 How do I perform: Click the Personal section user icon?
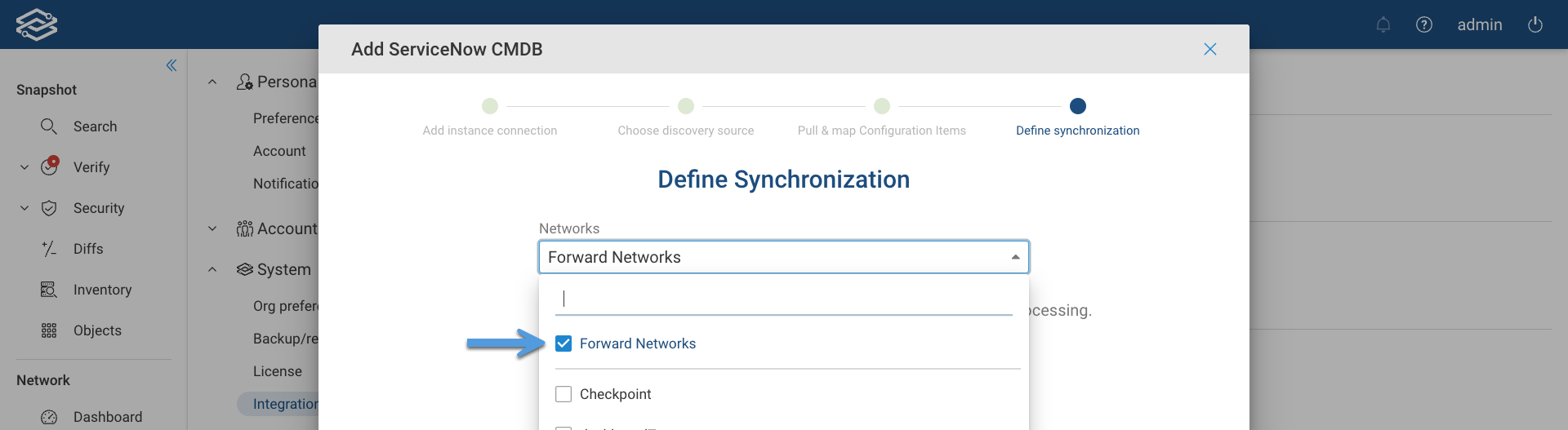(245, 82)
